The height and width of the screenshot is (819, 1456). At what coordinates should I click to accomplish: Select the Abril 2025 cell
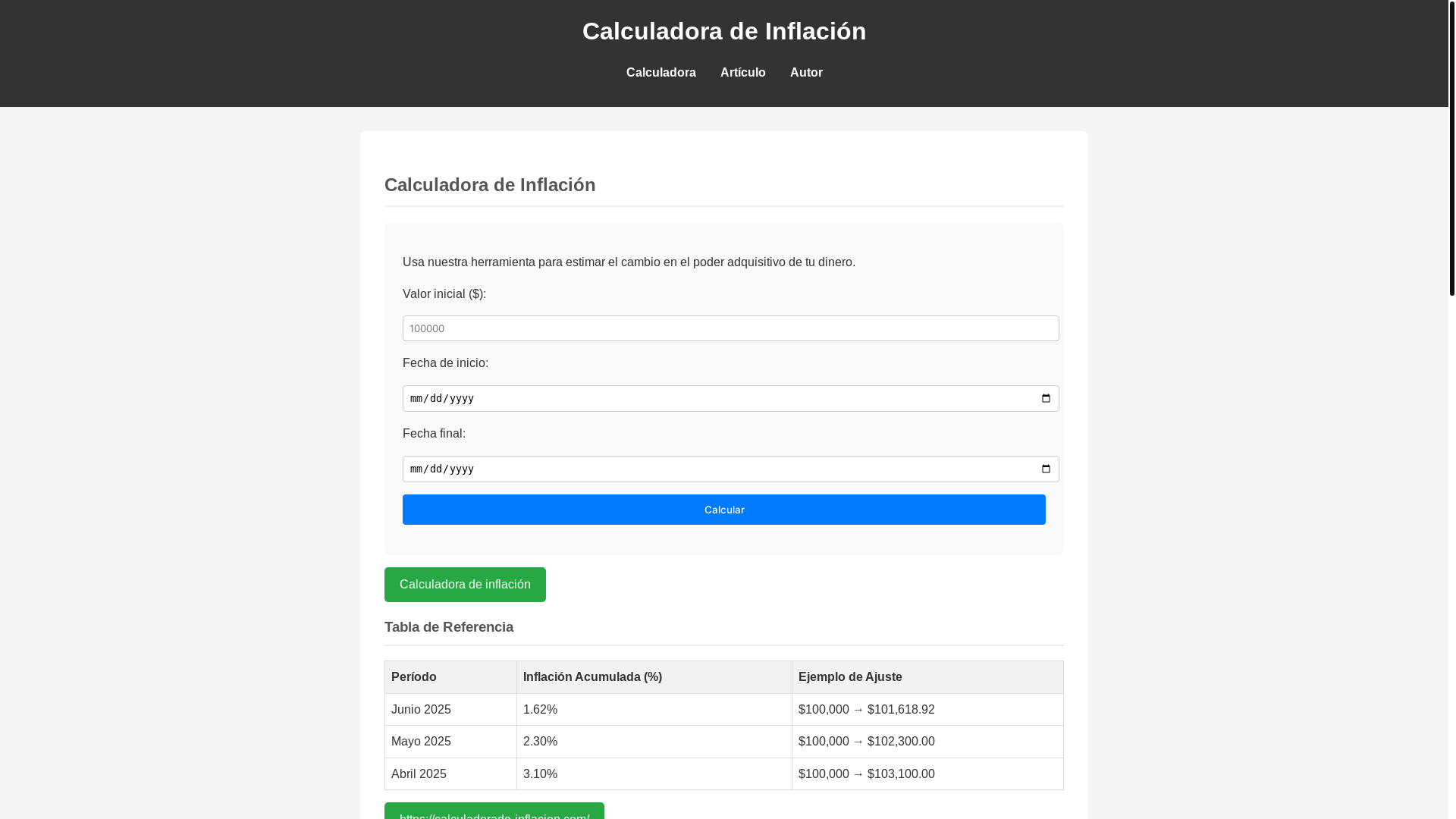[x=450, y=774]
